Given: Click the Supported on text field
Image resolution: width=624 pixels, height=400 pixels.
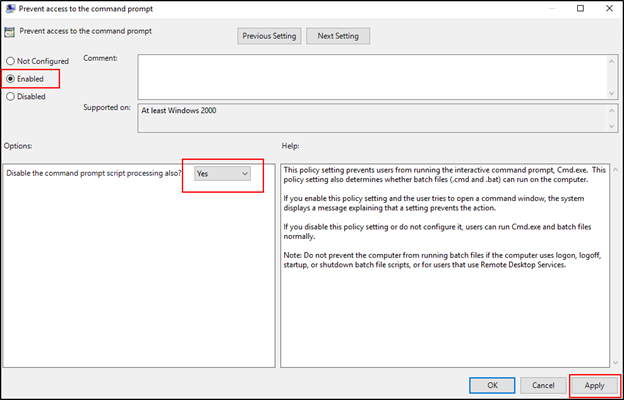Looking at the screenshot, I should click(x=370, y=117).
